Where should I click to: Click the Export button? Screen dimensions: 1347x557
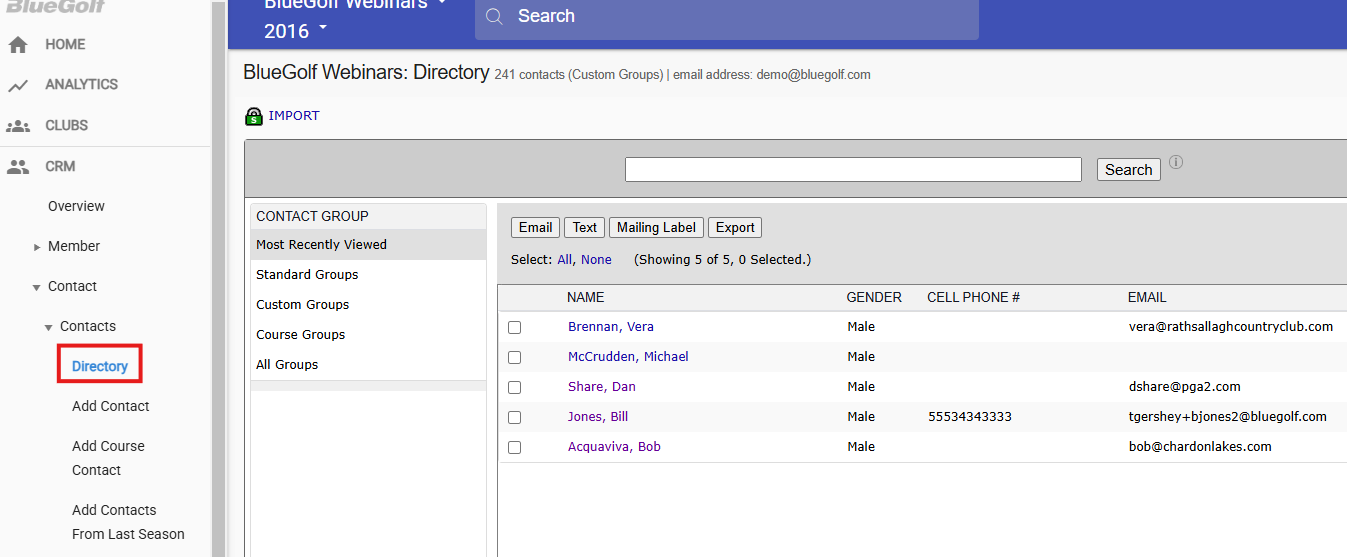point(735,228)
